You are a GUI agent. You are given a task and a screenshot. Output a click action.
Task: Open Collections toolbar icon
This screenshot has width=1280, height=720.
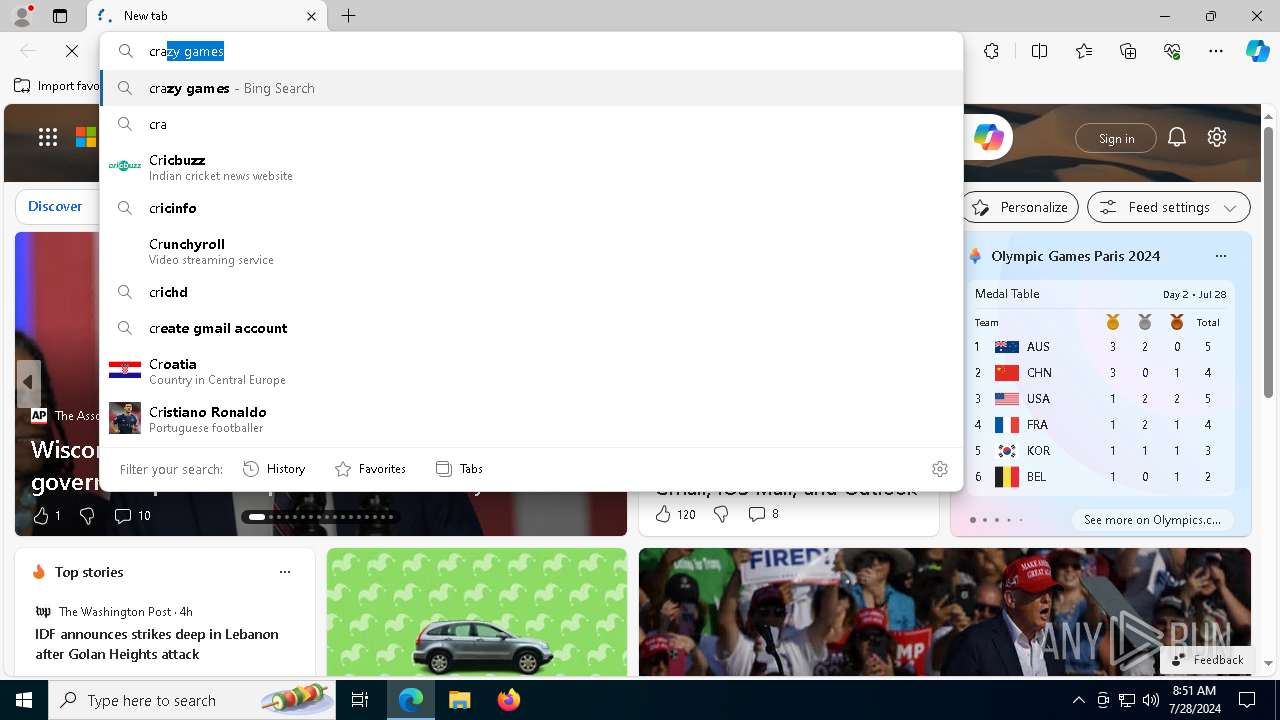(1128, 51)
